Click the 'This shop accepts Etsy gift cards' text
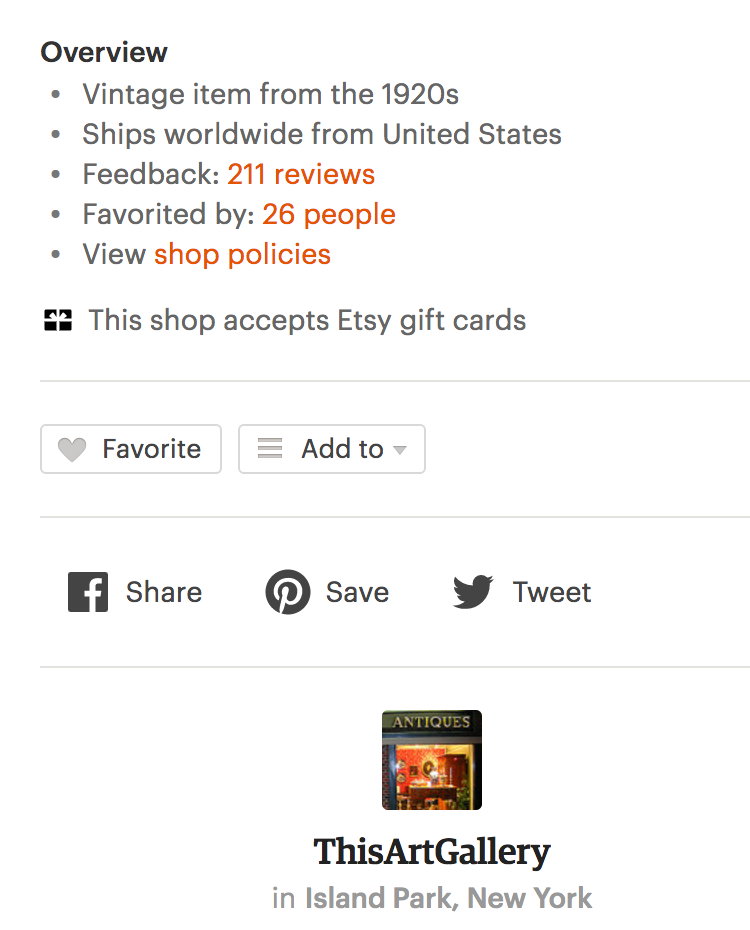The width and height of the screenshot is (750, 930). pos(307,321)
